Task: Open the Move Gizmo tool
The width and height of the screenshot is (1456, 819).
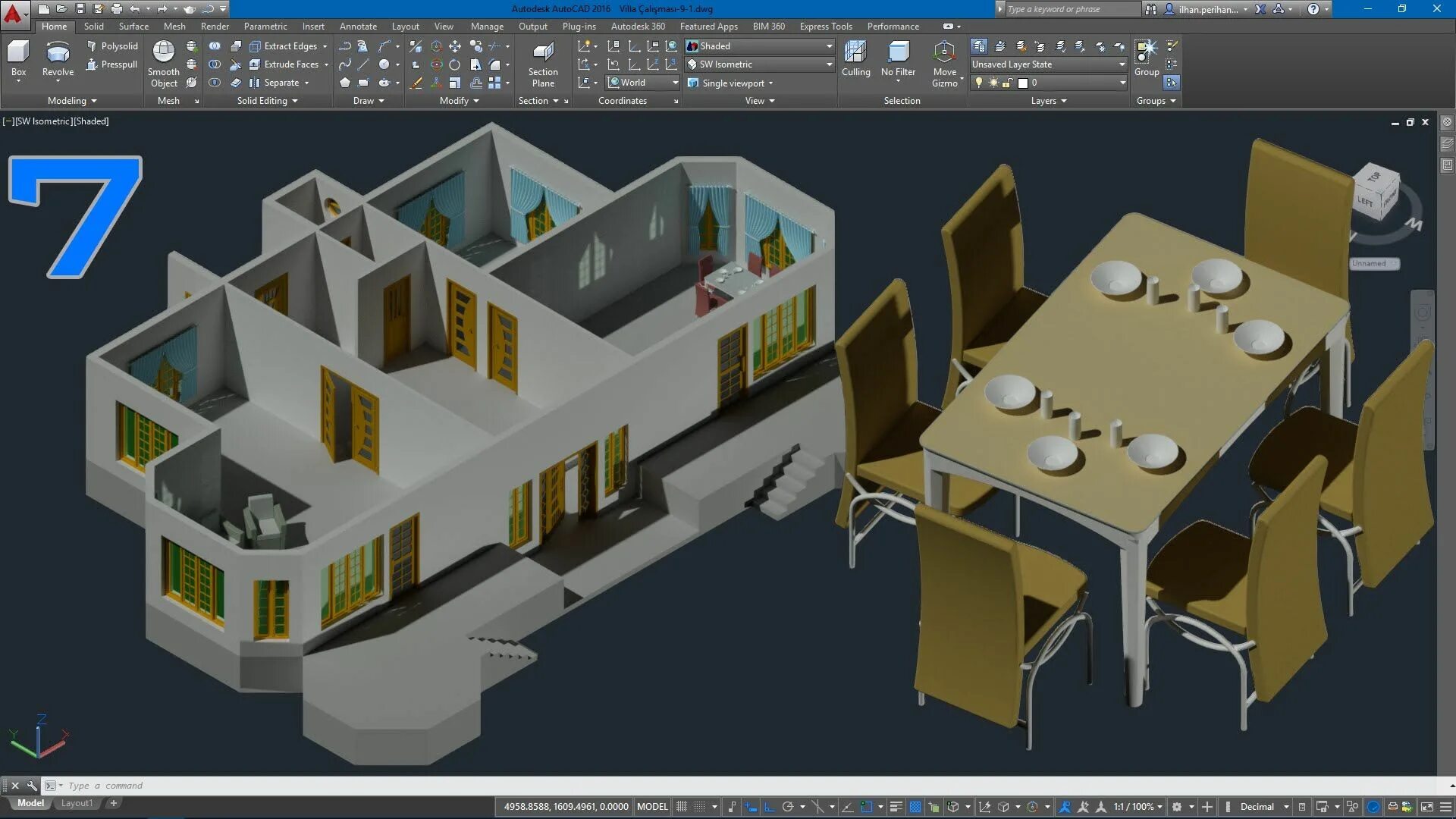Action: point(944,53)
